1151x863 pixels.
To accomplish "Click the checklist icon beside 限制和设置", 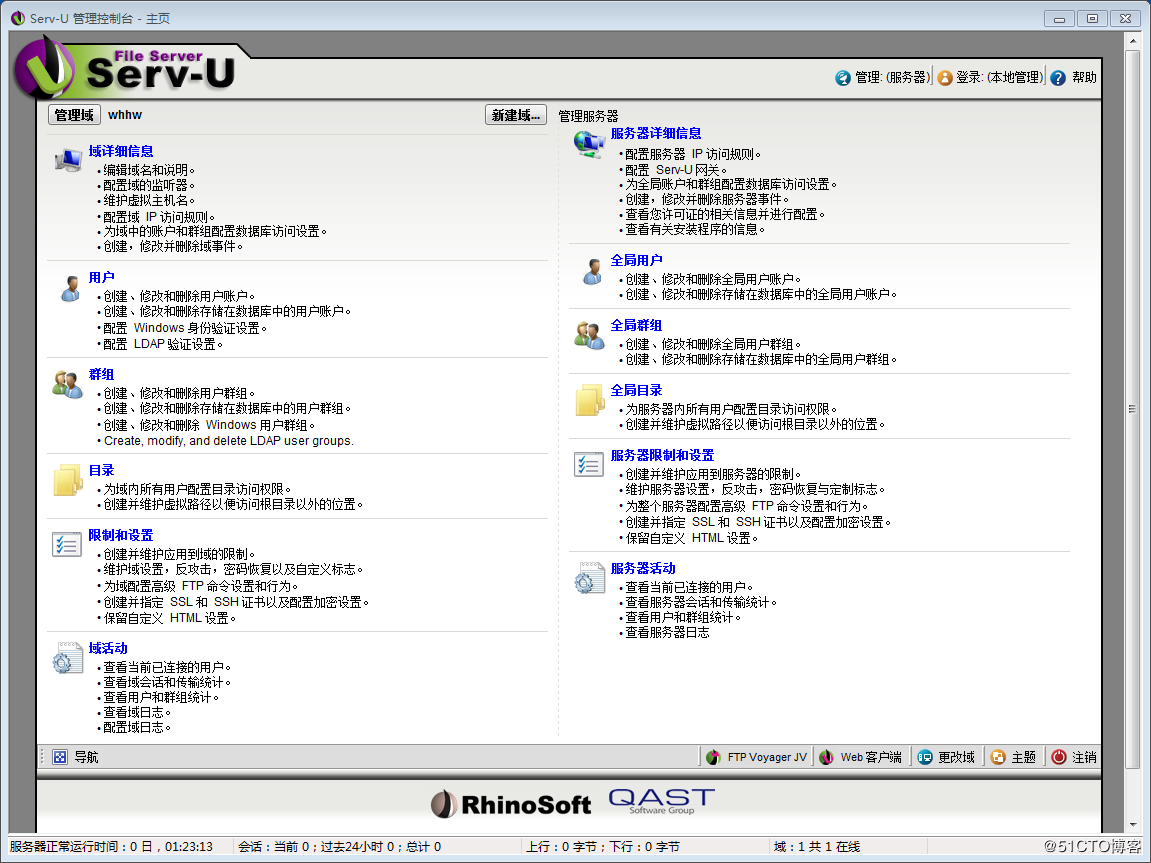I will coord(66,543).
